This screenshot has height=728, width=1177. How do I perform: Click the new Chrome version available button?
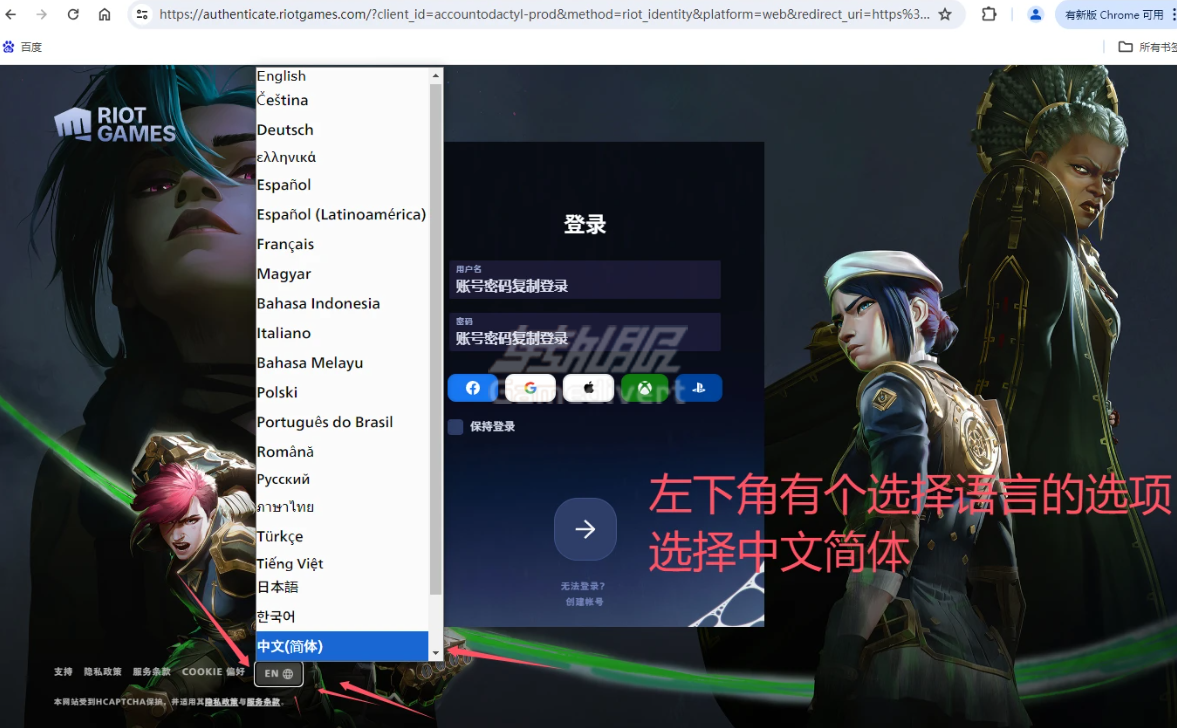[1114, 14]
